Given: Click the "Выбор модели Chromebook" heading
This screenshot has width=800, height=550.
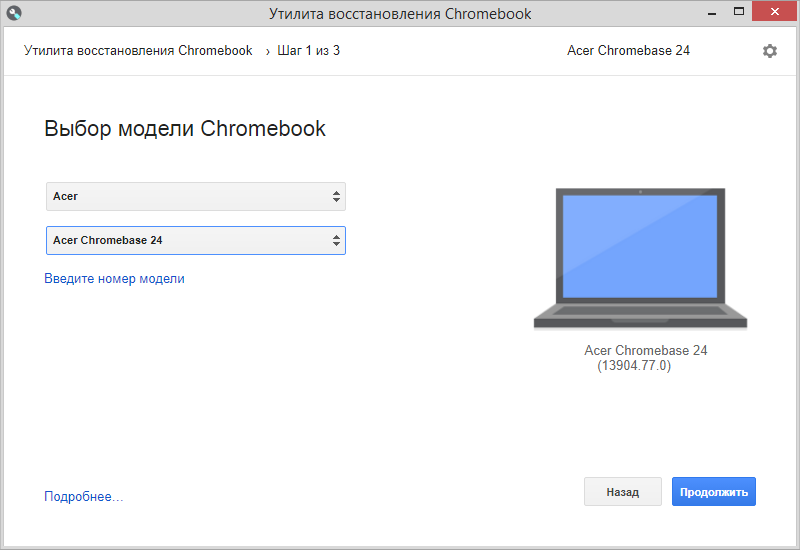Looking at the screenshot, I should [185, 129].
